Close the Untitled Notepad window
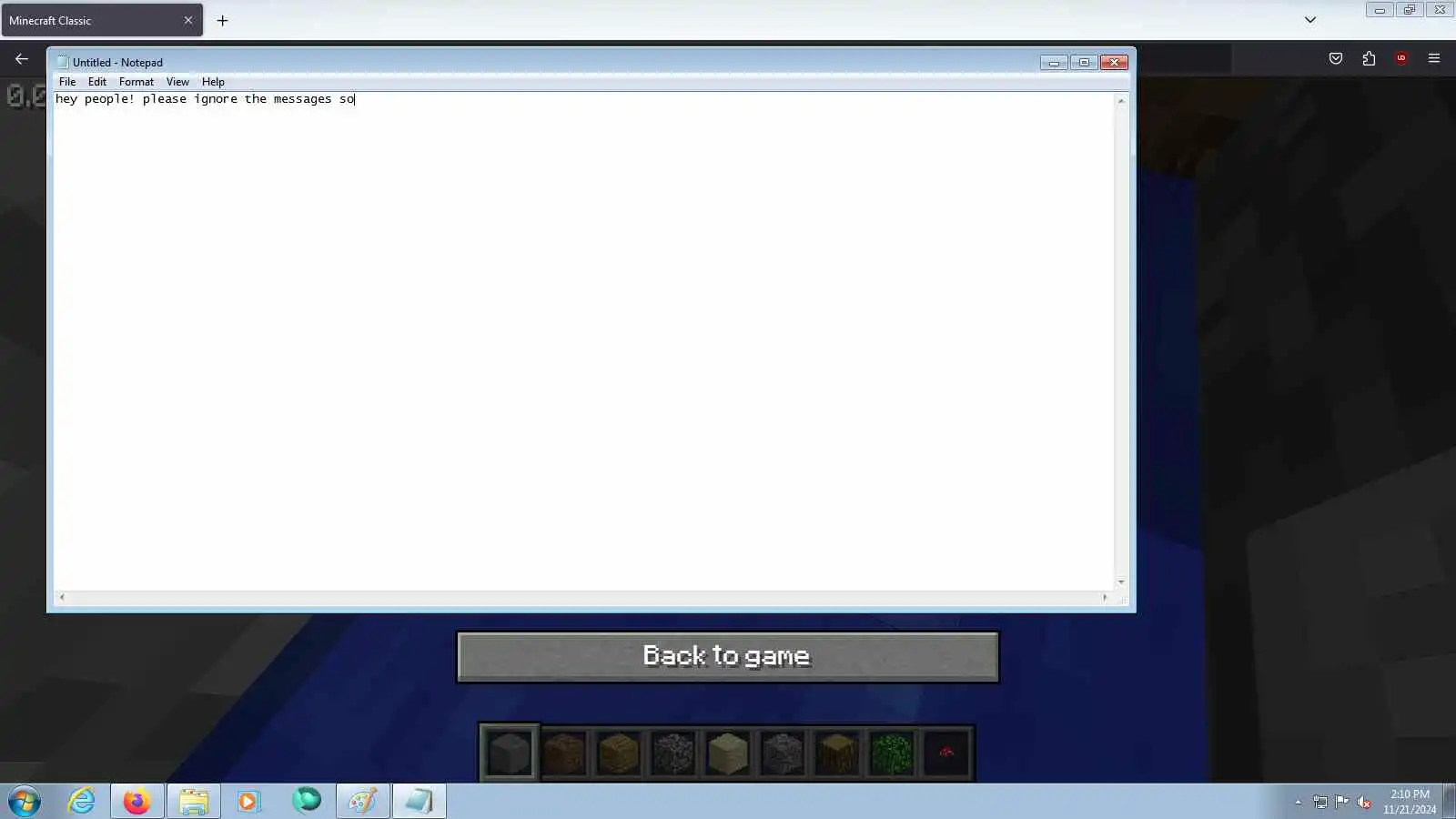1456x819 pixels. tap(1114, 62)
